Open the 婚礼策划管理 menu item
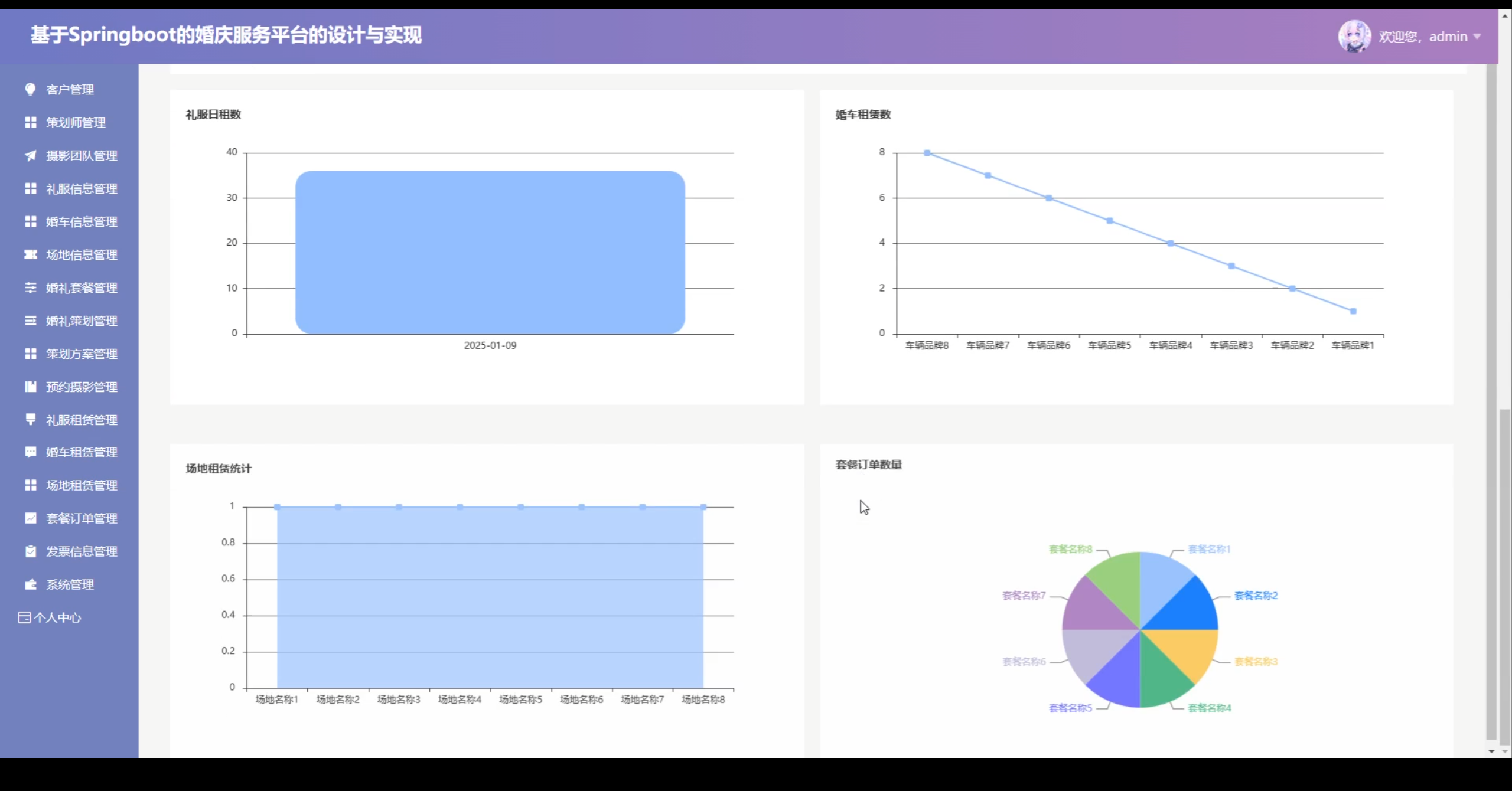1512x791 pixels. coord(82,321)
